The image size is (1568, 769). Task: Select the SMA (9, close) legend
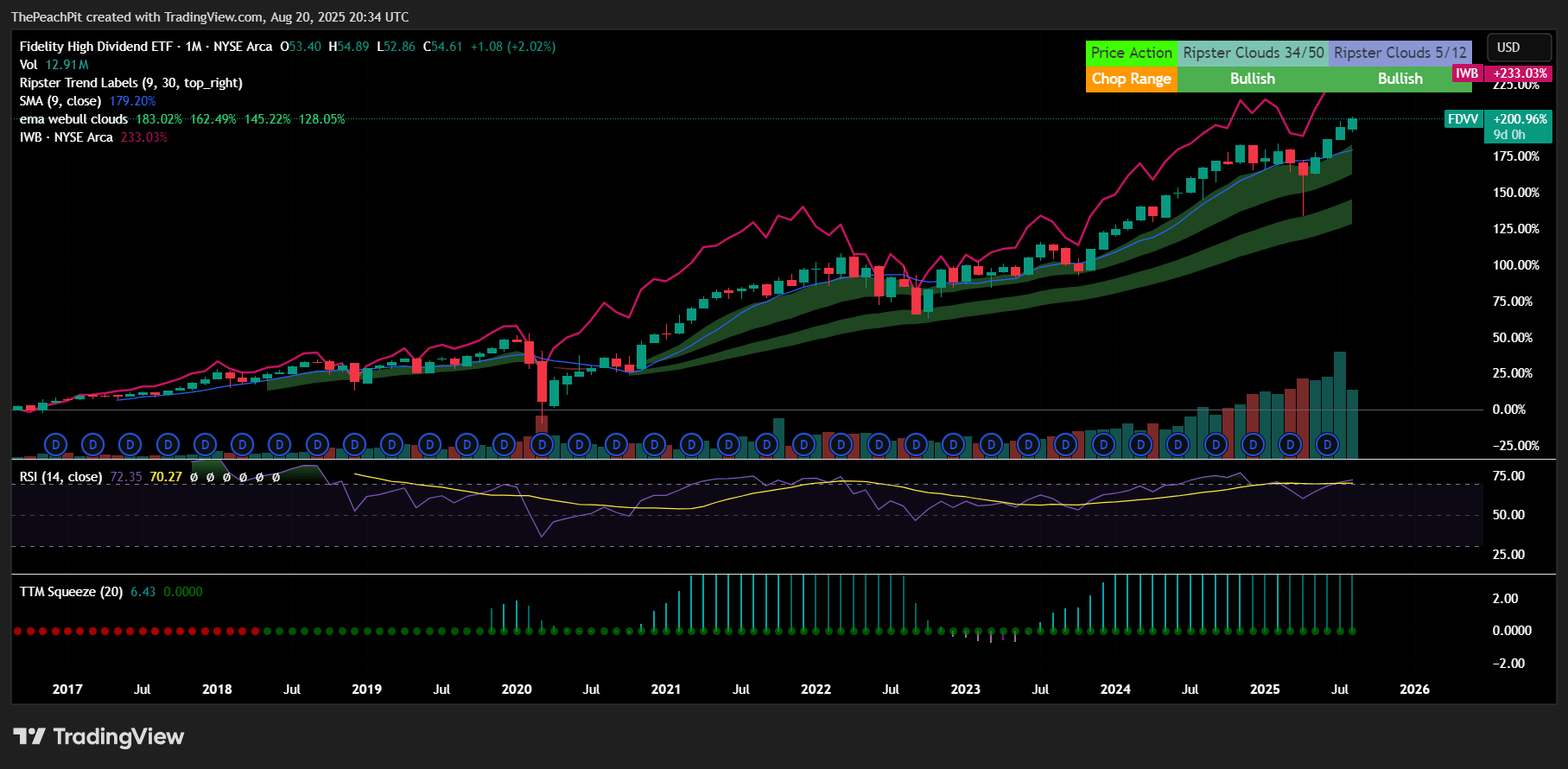tap(60, 101)
